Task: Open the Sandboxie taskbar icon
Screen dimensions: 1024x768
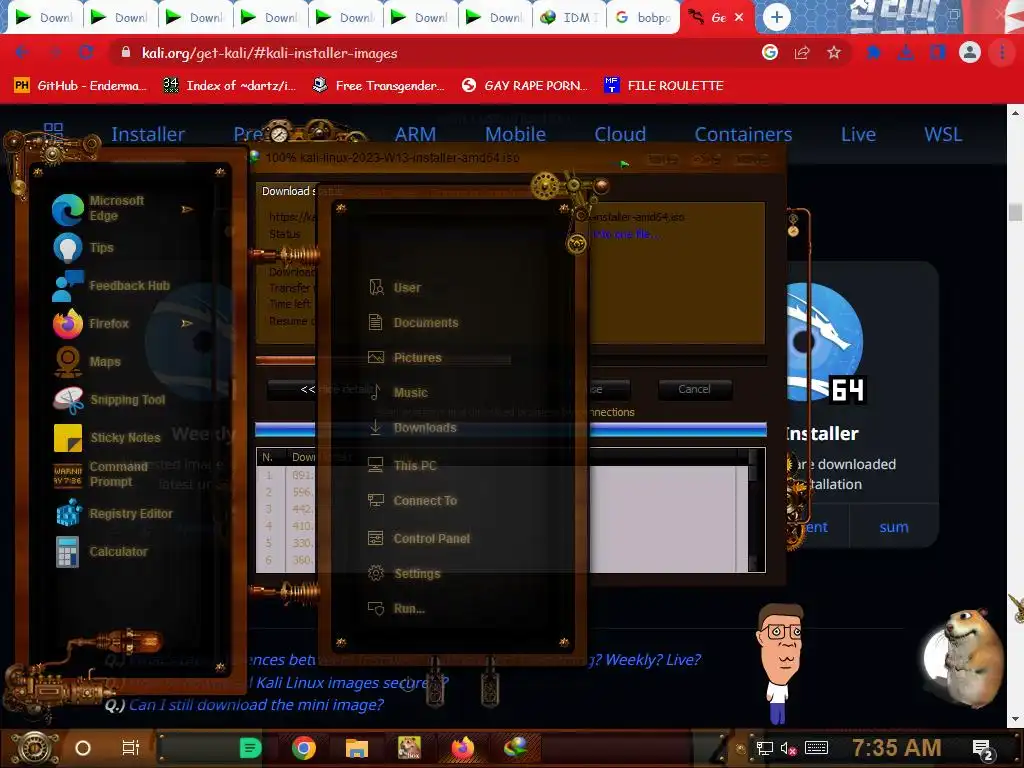Action: pyautogui.click(x=409, y=748)
